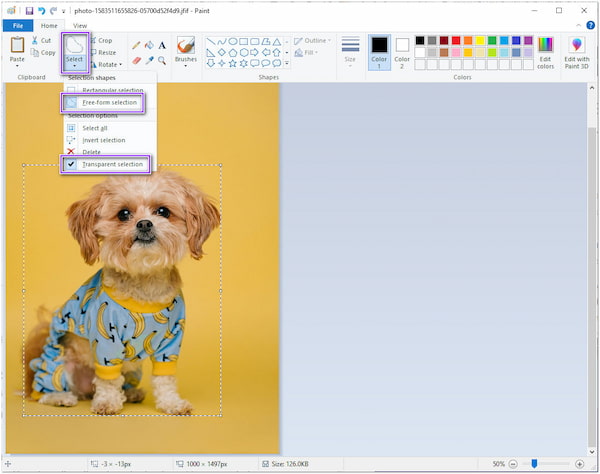Screen dimensions: 600x474
Task: Select the Magnifier tool
Action: click(162, 60)
